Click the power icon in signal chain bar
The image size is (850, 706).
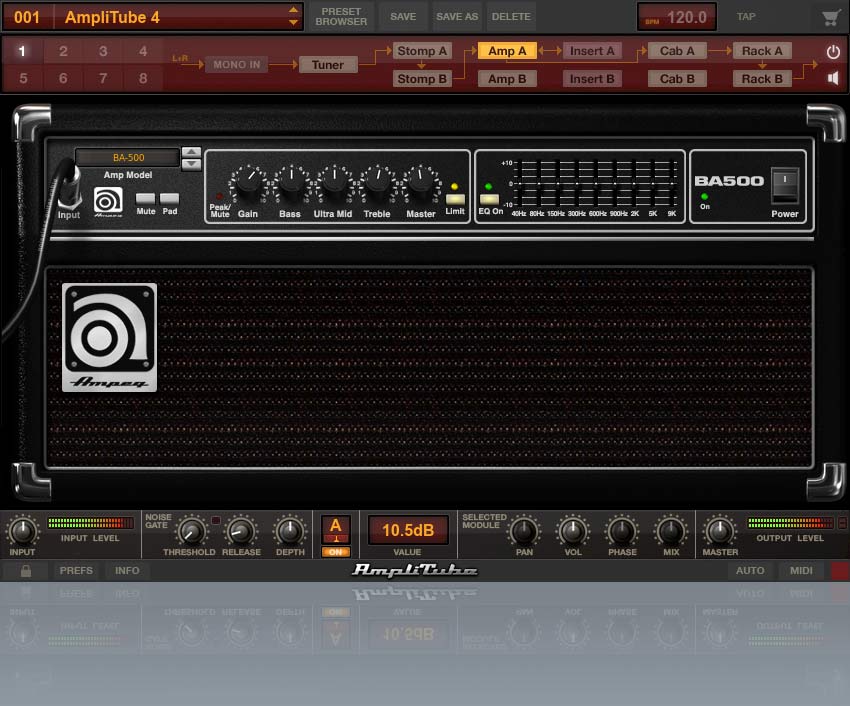pyautogui.click(x=833, y=52)
